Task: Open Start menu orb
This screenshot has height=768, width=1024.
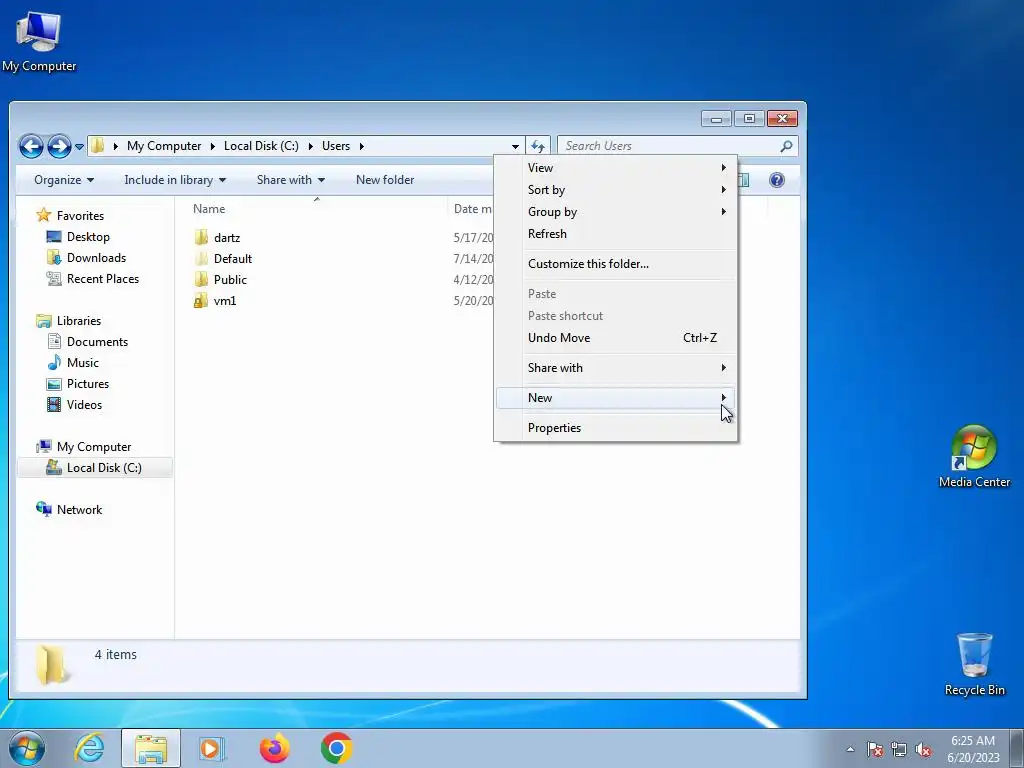Action: (27, 748)
